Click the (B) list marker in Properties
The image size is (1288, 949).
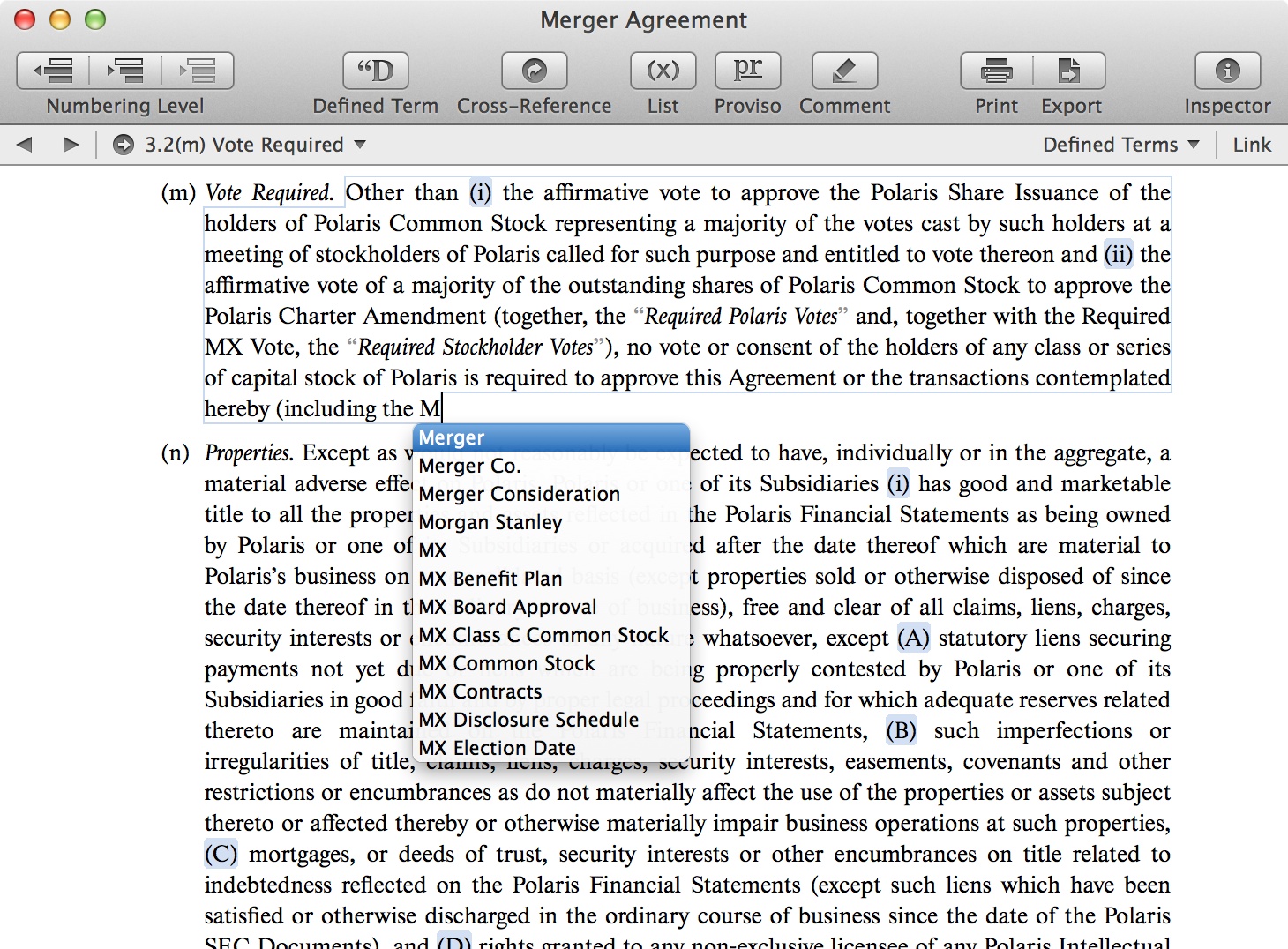[901, 730]
